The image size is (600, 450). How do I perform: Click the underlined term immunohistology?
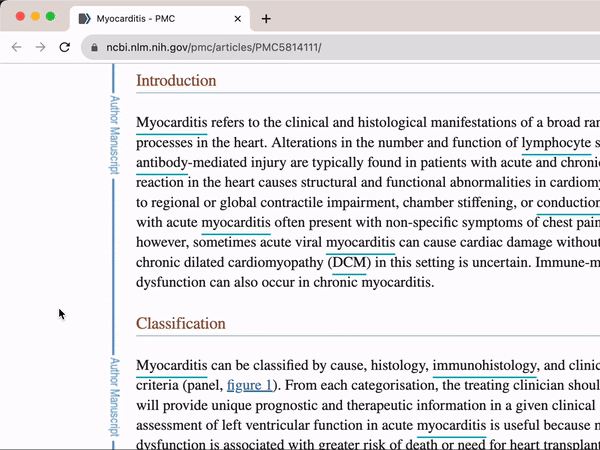click(x=484, y=366)
